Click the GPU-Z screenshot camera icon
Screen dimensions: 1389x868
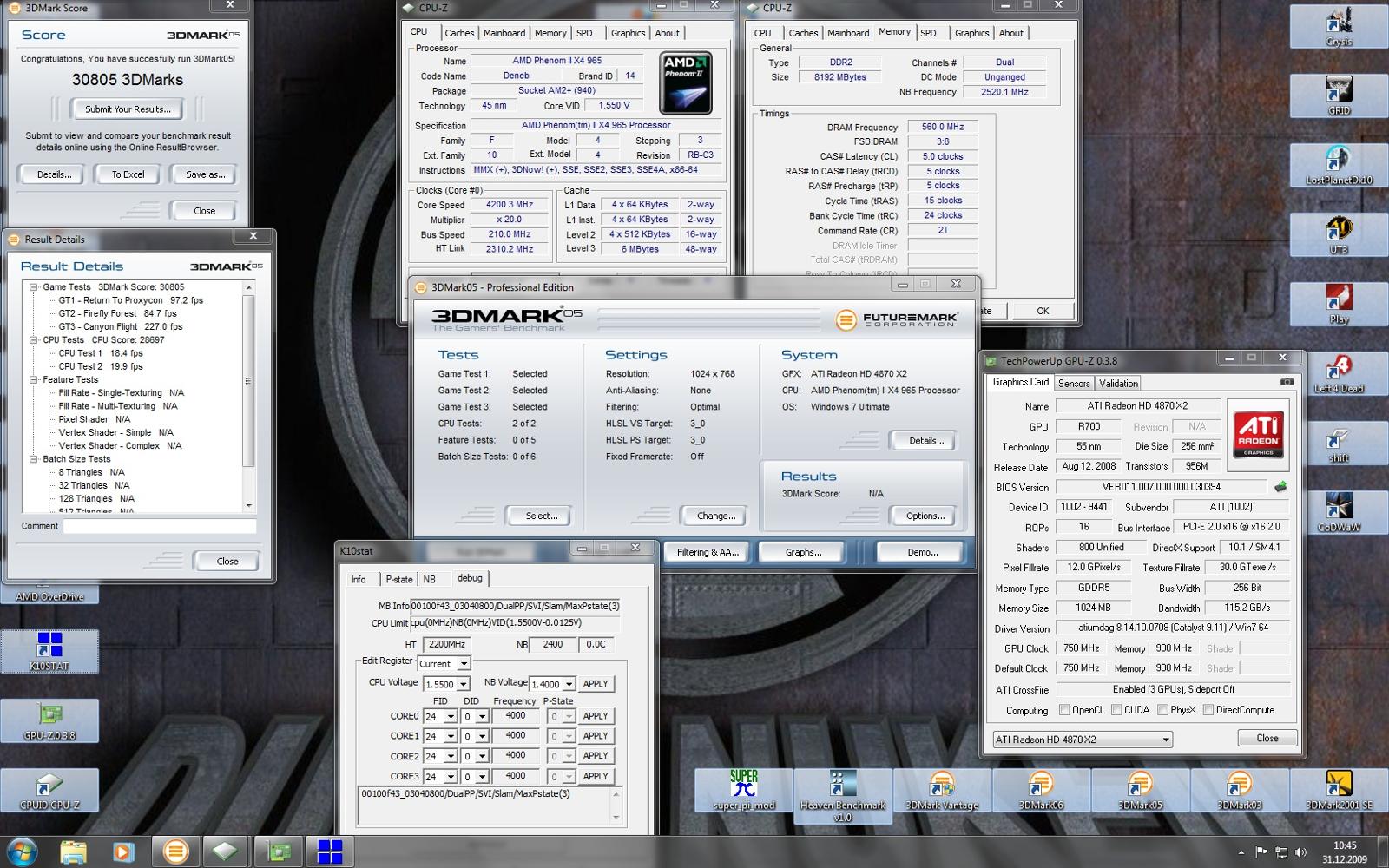click(1287, 382)
